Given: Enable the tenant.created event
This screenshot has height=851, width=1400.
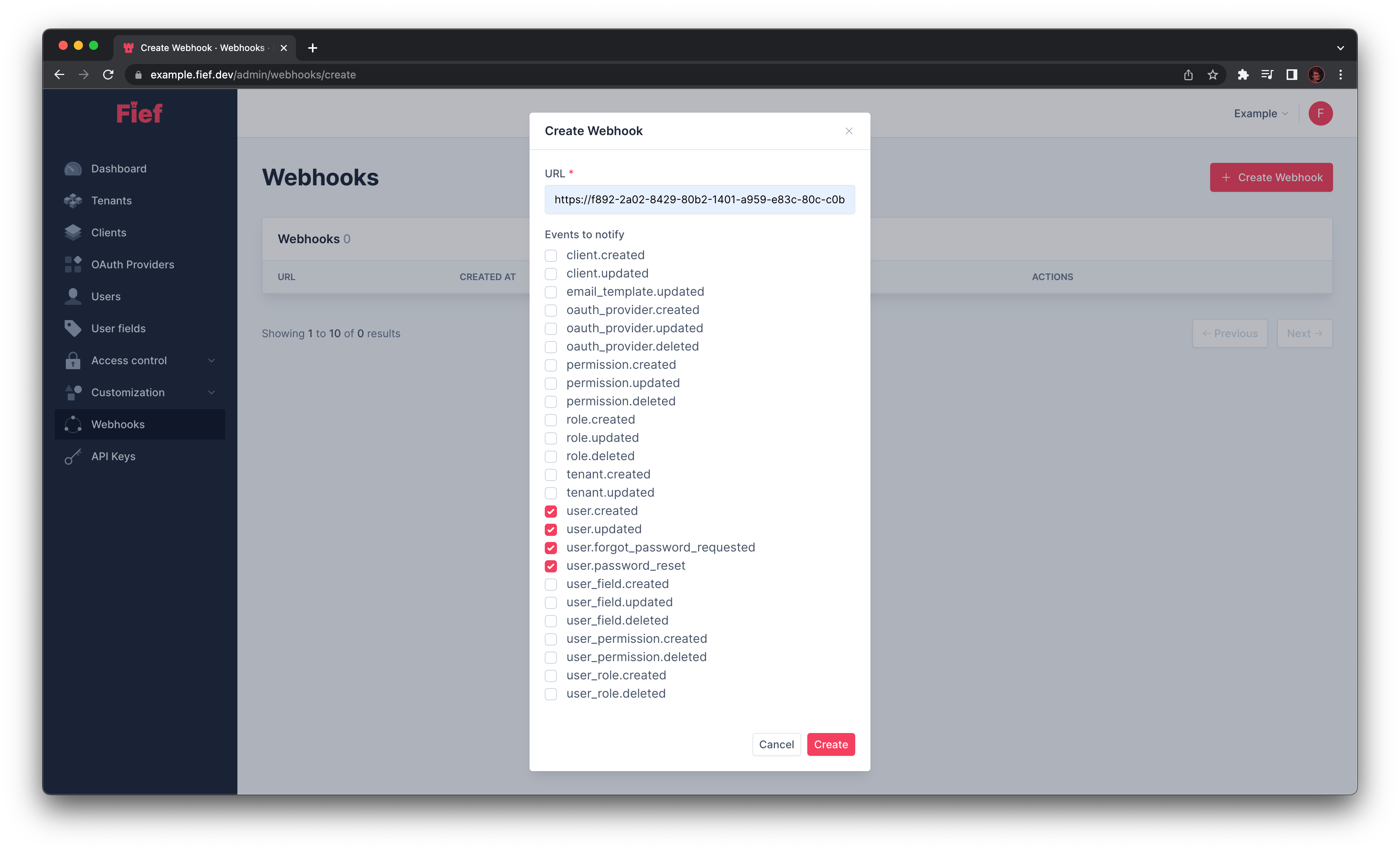Looking at the screenshot, I should pos(550,475).
